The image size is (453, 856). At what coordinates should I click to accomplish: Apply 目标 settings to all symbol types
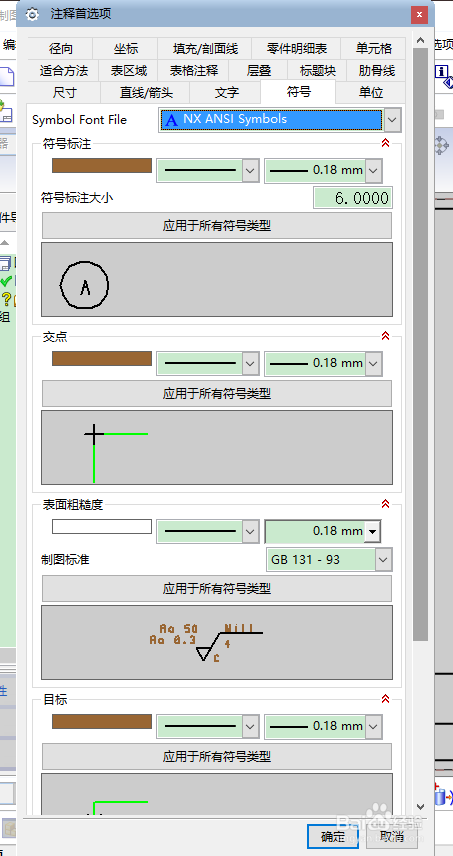tap(217, 757)
